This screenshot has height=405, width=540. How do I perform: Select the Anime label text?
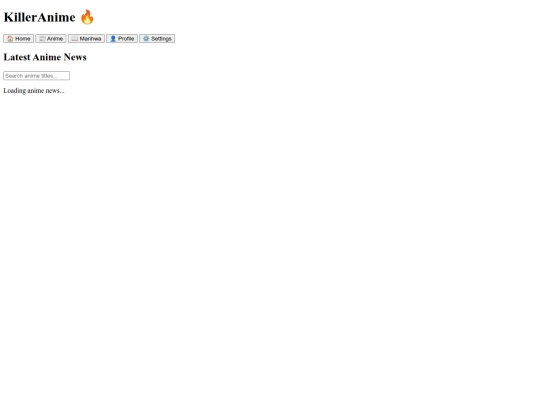55,39
